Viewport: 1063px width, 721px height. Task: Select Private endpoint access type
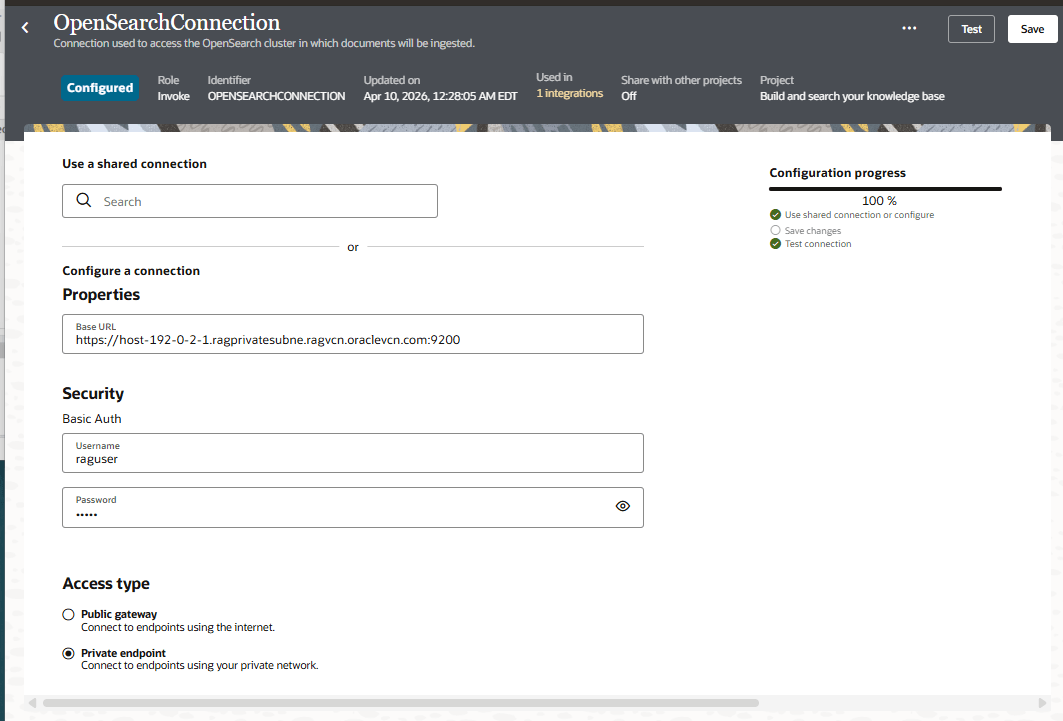click(x=68, y=653)
